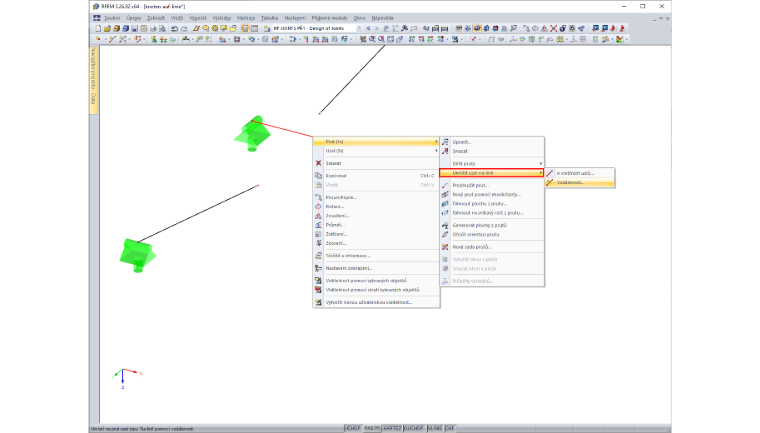Image resolution: width=760 pixels, height=433 pixels.
Task: Click the Kopírovat copy icon in context menu
Action: [318, 176]
